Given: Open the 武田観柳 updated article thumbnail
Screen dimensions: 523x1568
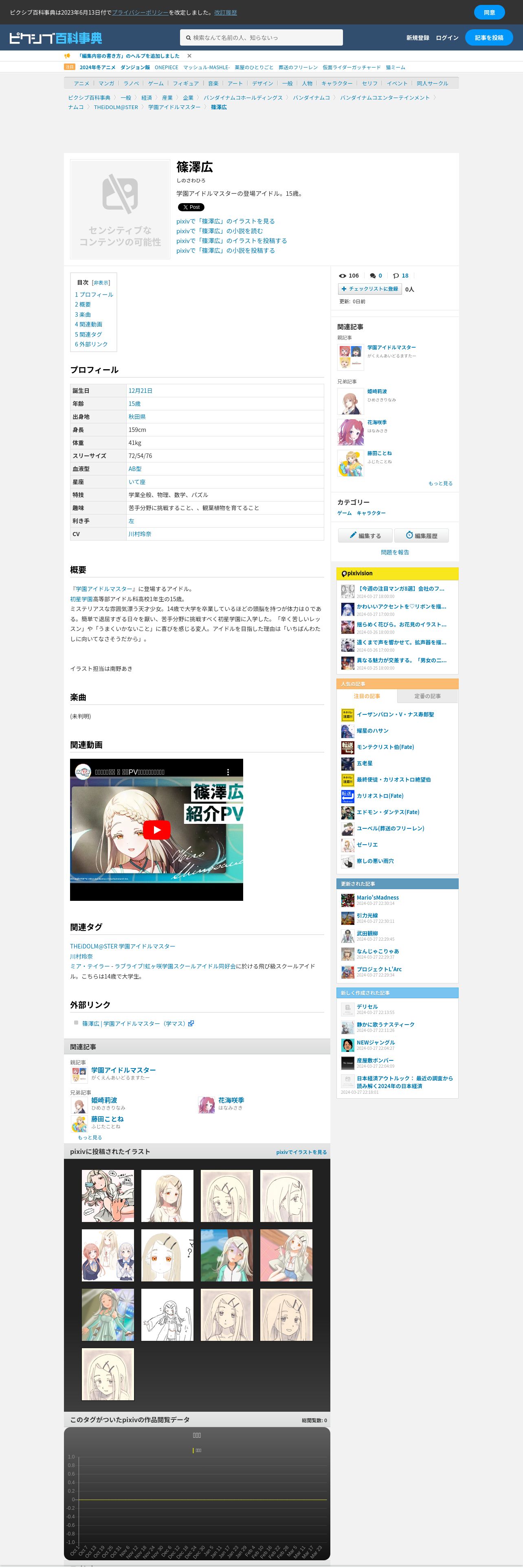Looking at the screenshot, I should (x=348, y=936).
